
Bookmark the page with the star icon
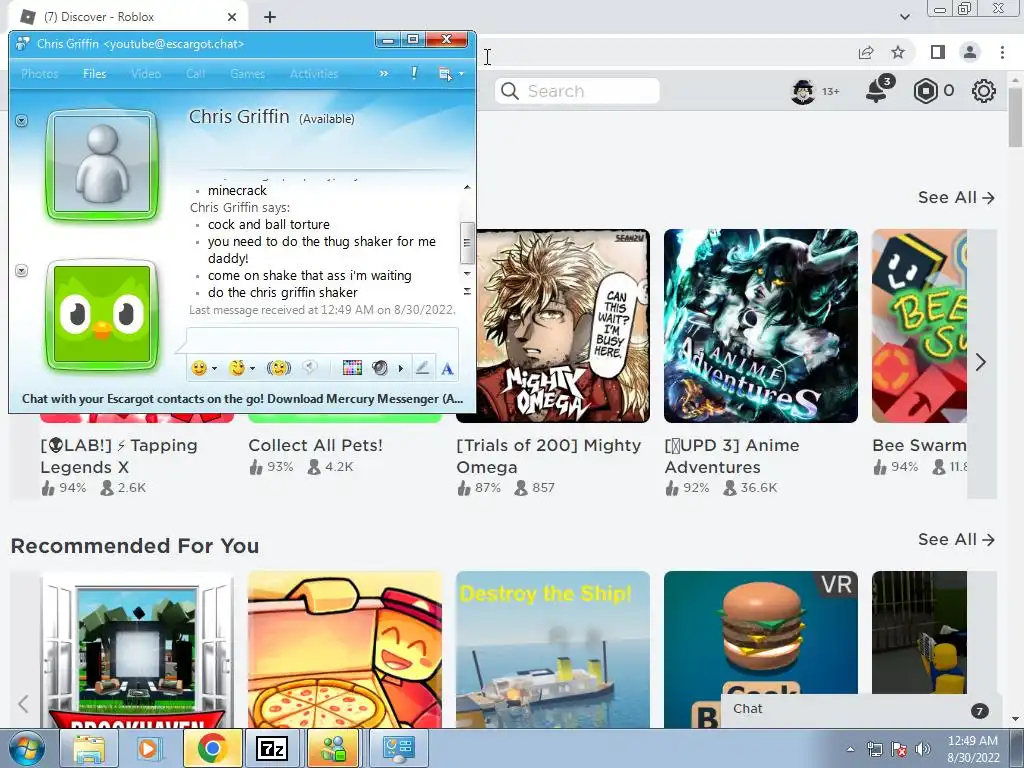pyautogui.click(x=899, y=52)
